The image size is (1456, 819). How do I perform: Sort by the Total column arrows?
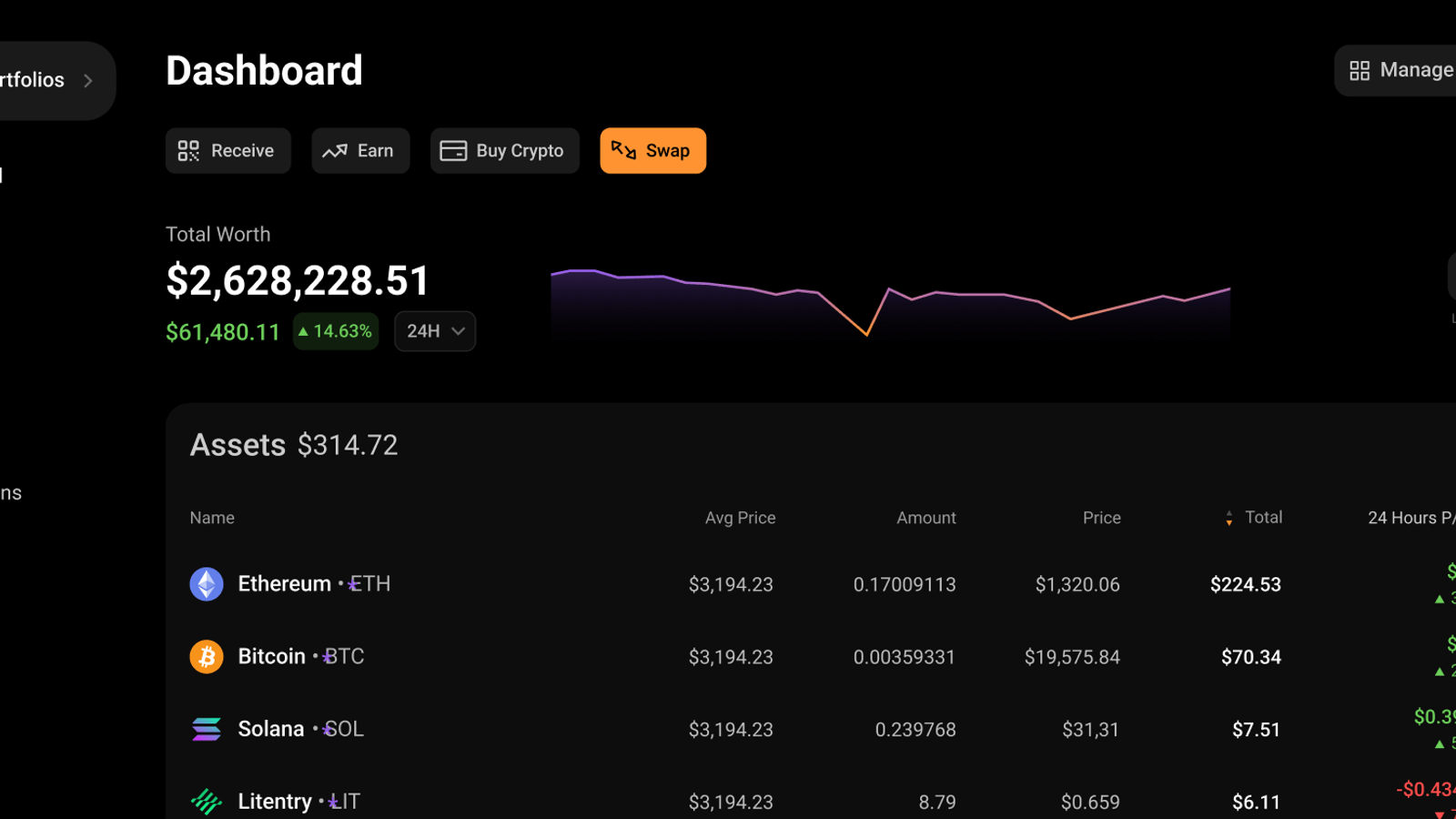click(1229, 518)
